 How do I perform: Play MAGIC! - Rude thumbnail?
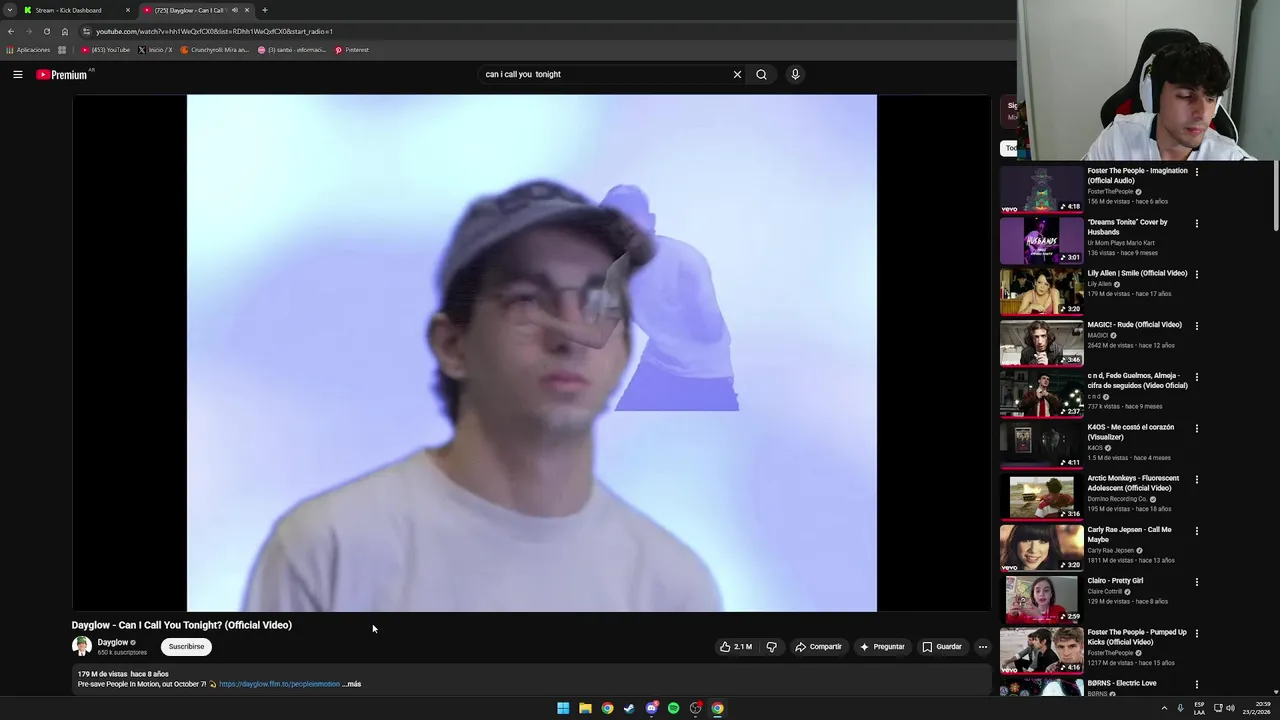click(1041, 343)
